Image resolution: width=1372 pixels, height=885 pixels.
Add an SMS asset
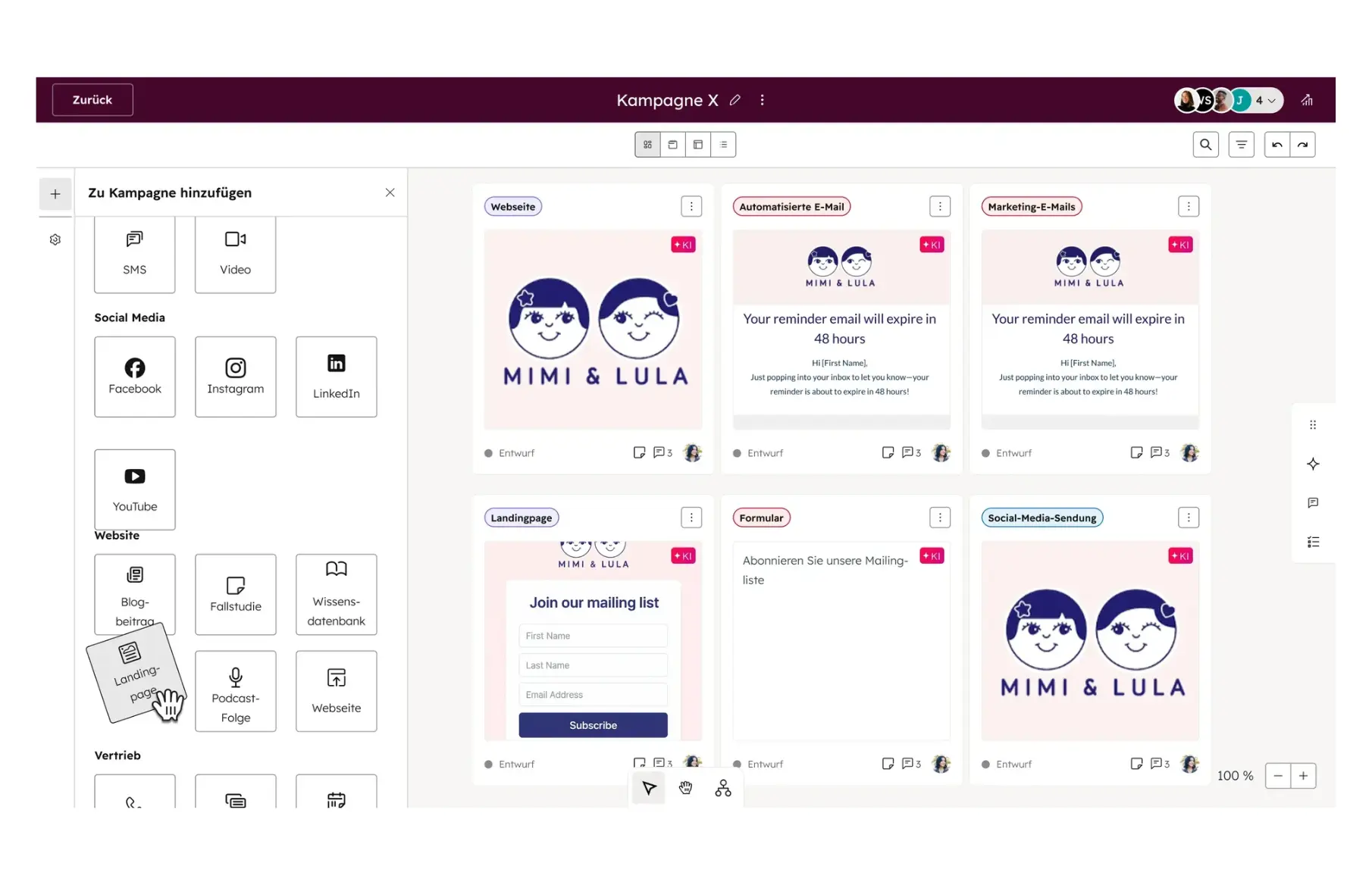coord(135,254)
